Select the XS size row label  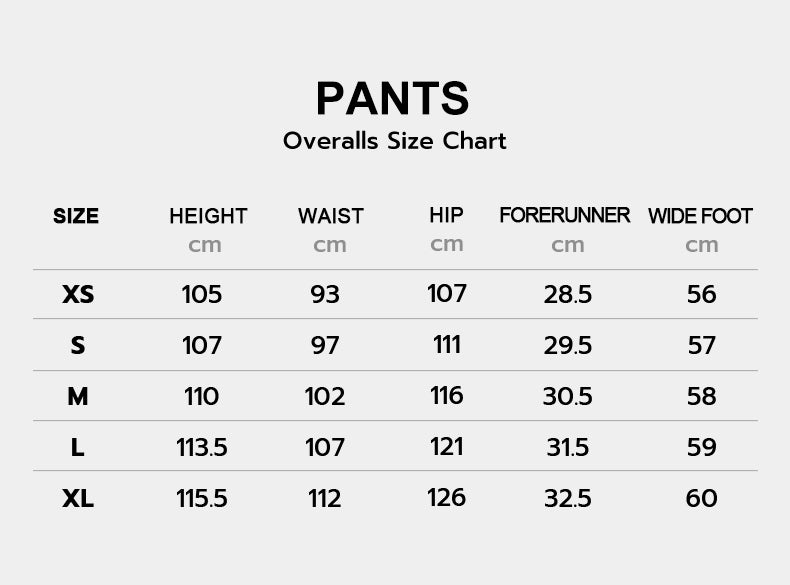point(78,294)
